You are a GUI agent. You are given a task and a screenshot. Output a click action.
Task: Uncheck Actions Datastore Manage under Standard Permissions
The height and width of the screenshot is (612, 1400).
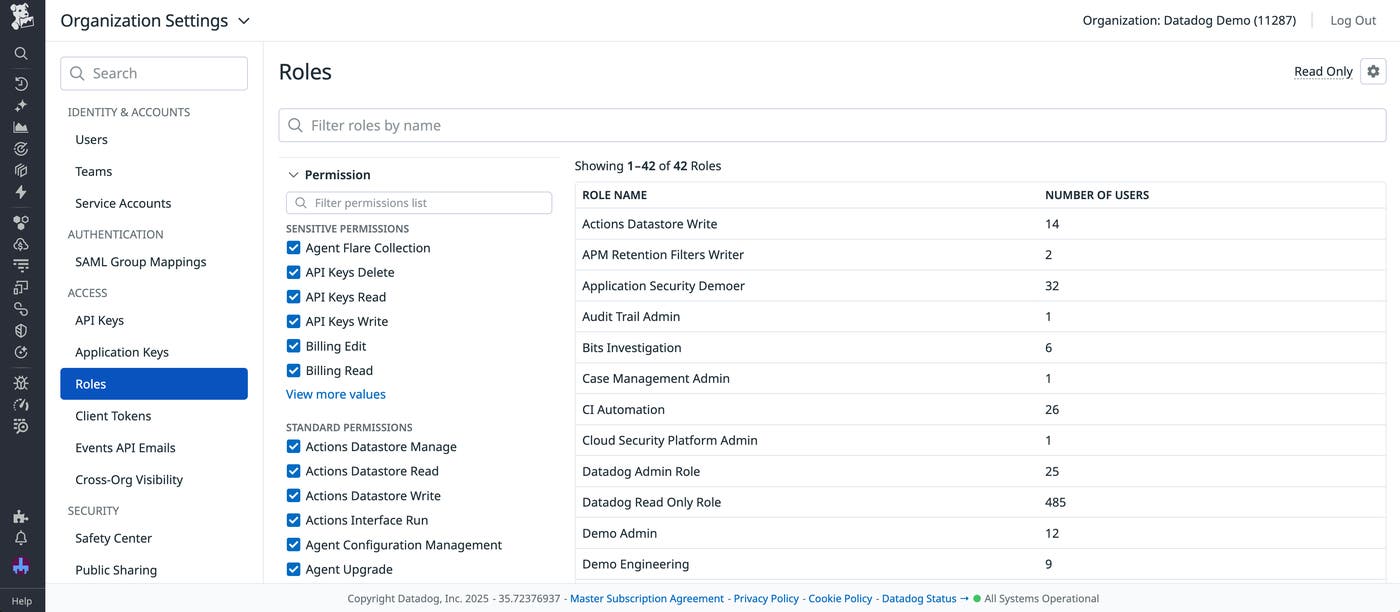pyautogui.click(x=292, y=446)
